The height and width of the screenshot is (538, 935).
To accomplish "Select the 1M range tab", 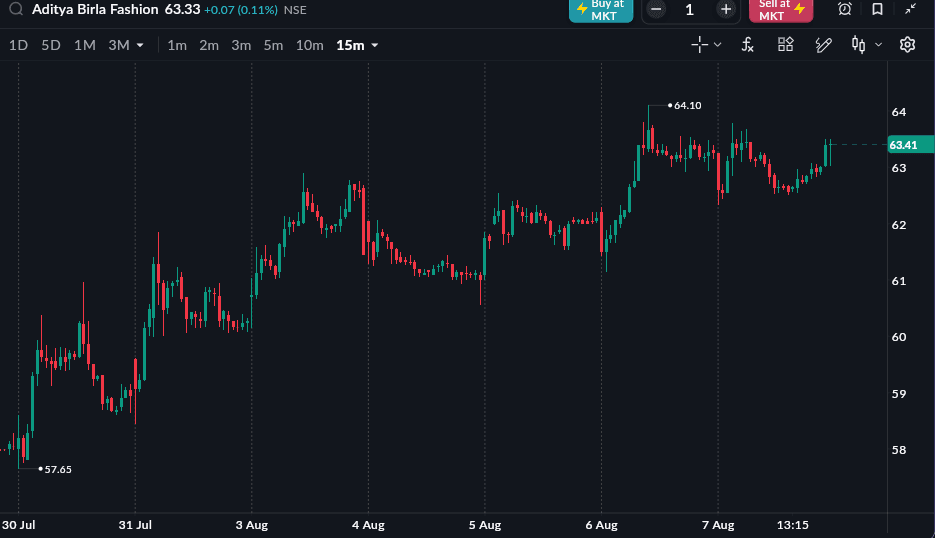I will click(x=85, y=45).
